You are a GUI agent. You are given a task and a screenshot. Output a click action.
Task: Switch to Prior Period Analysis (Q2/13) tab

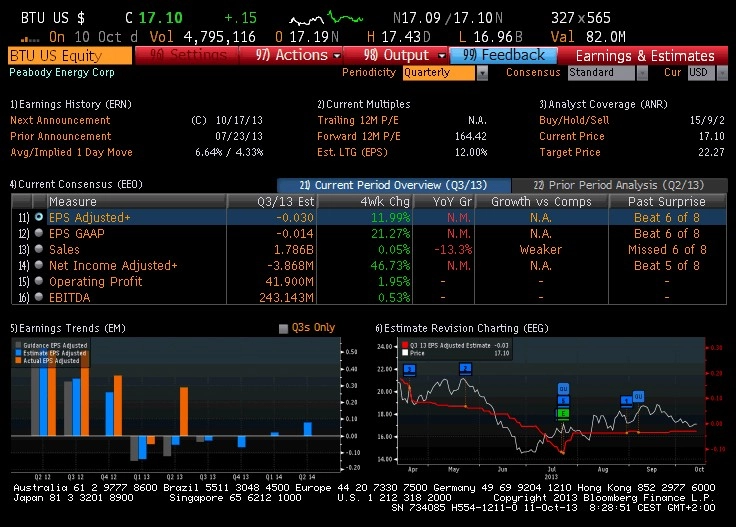(x=619, y=185)
